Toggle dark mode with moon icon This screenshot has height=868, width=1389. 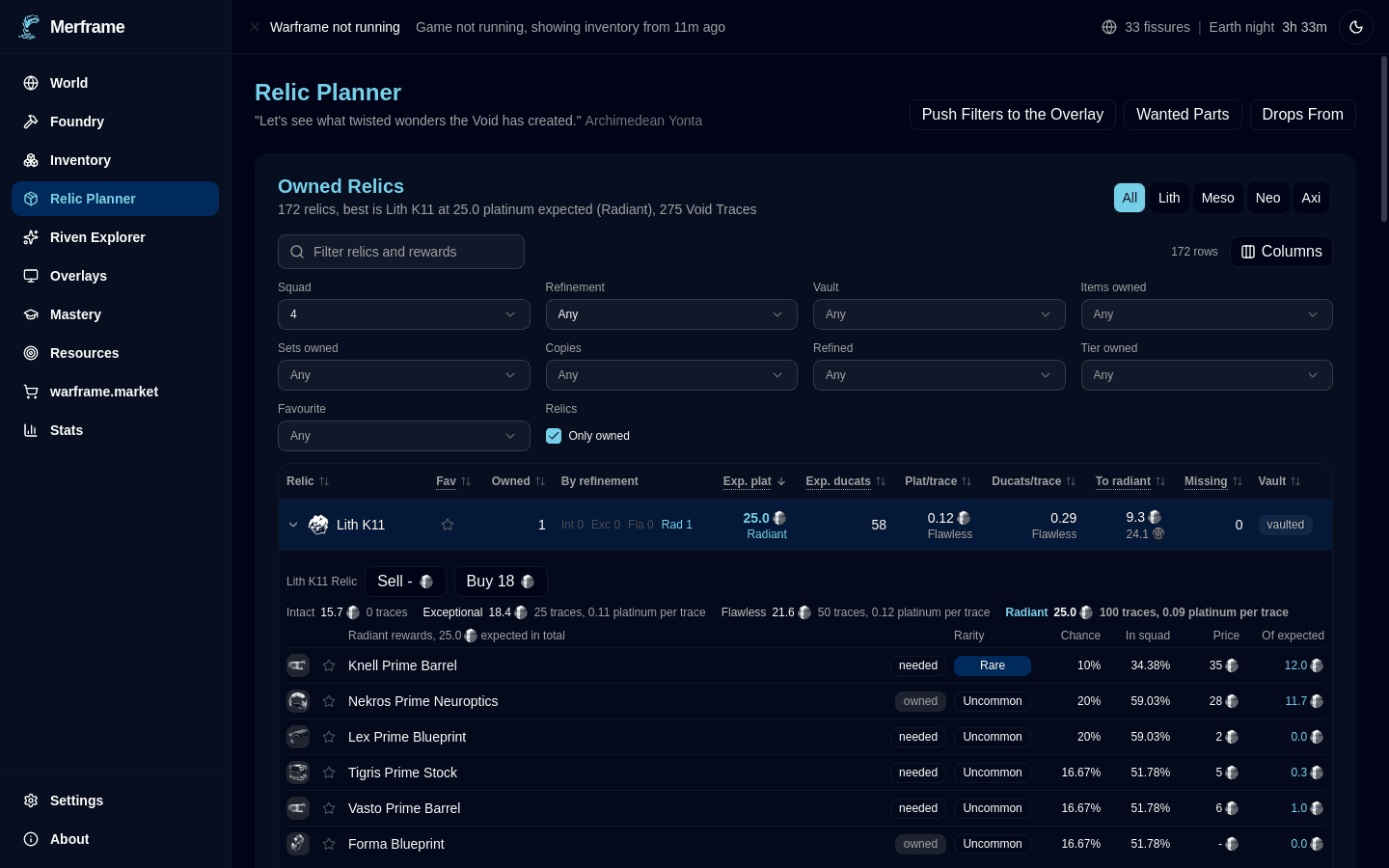1356,27
